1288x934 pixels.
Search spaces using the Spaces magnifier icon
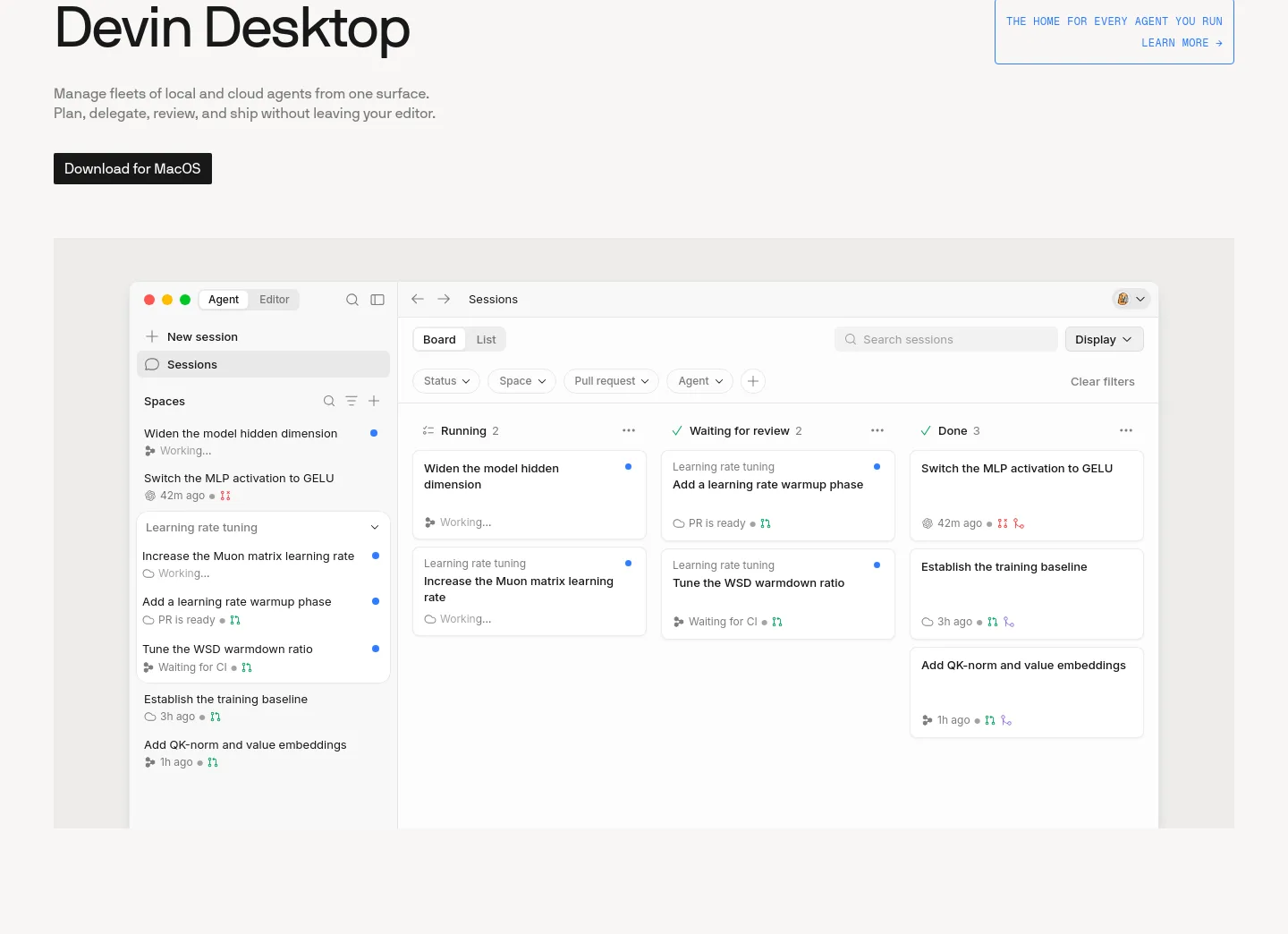[x=329, y=401]
